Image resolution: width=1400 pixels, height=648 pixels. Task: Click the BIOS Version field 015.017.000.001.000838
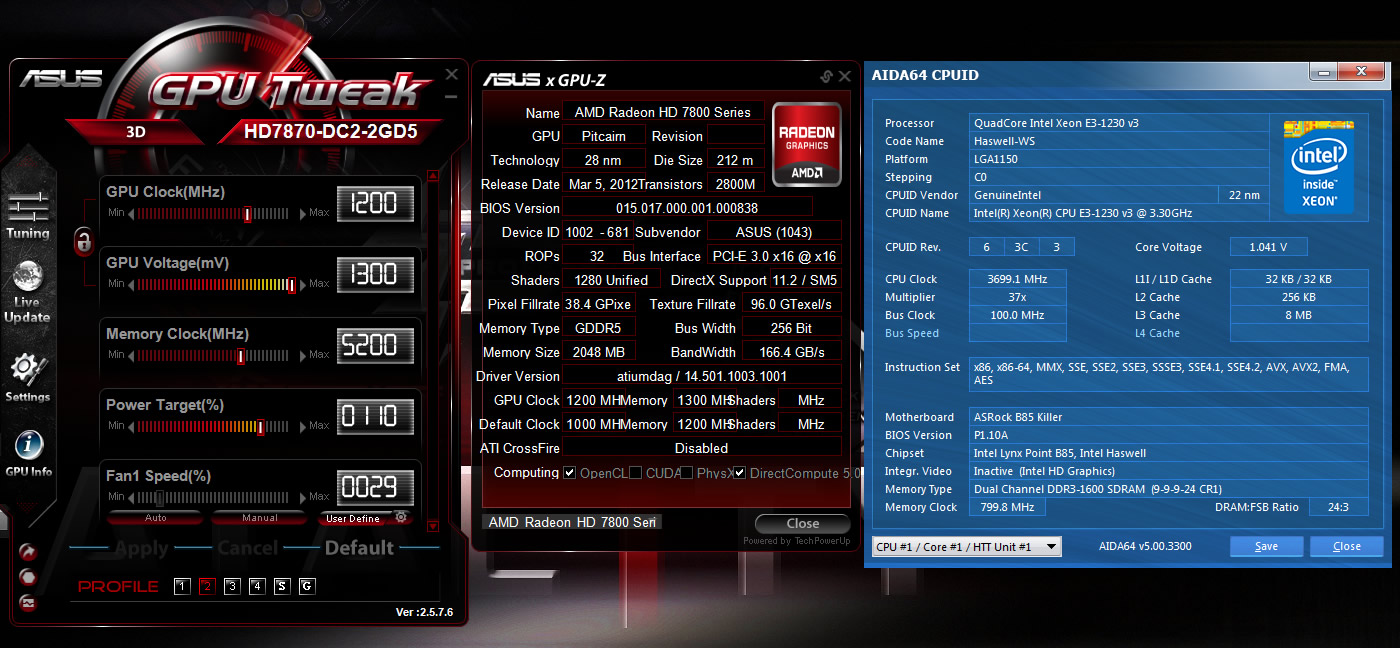pos(687,208)
